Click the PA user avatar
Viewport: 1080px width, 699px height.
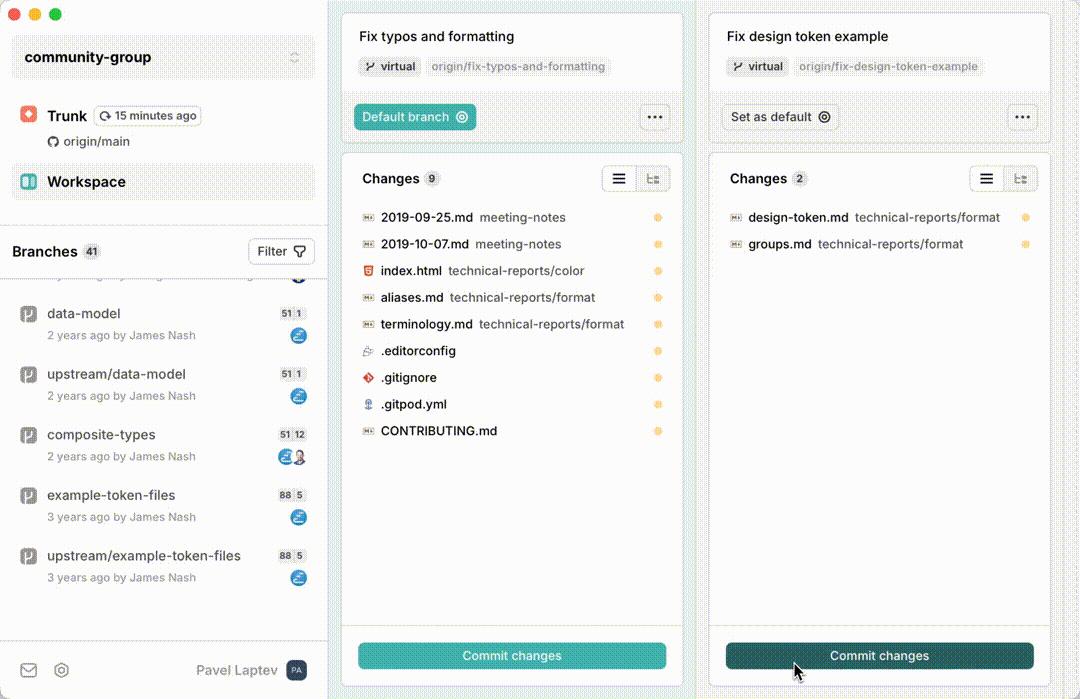296,670
